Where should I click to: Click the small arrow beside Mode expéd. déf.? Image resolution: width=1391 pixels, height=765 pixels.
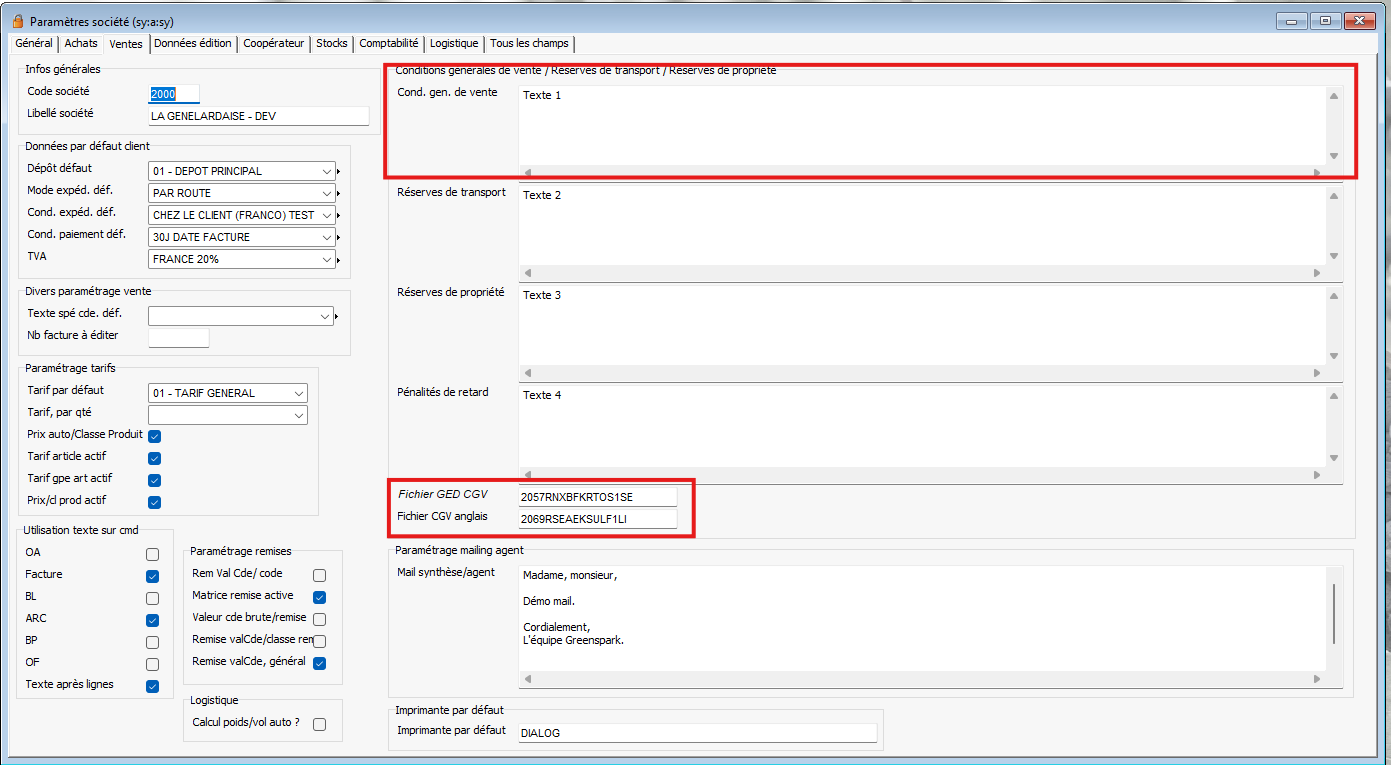point(339,194)
